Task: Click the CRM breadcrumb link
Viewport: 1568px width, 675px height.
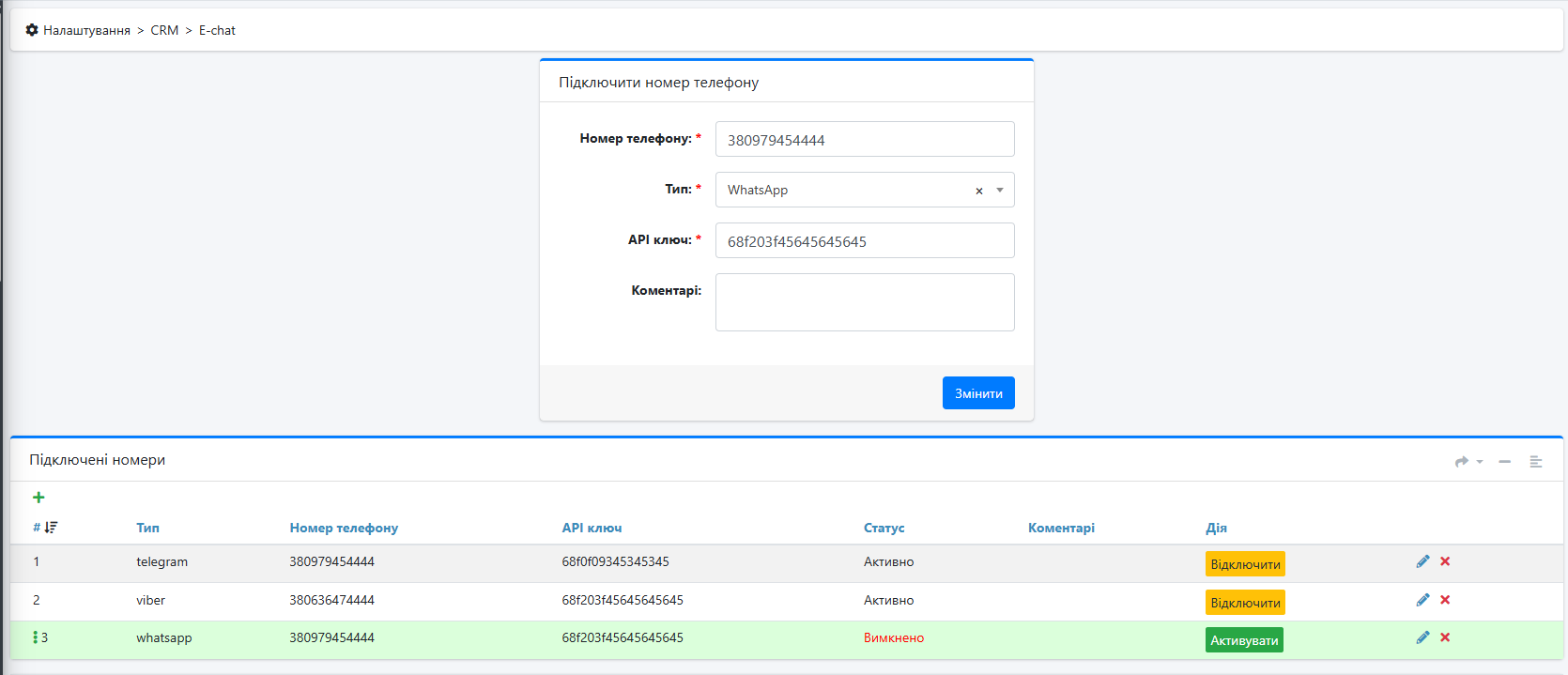Action: [164, 30]
